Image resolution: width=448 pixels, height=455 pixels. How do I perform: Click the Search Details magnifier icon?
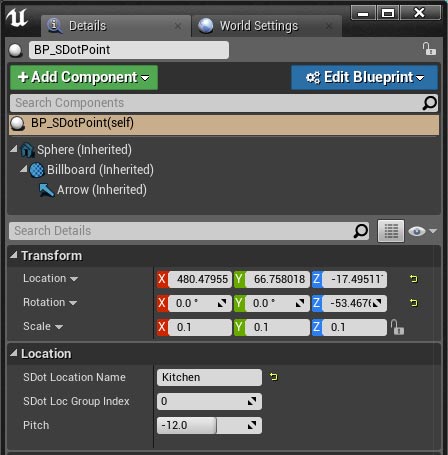click(360, 231)
